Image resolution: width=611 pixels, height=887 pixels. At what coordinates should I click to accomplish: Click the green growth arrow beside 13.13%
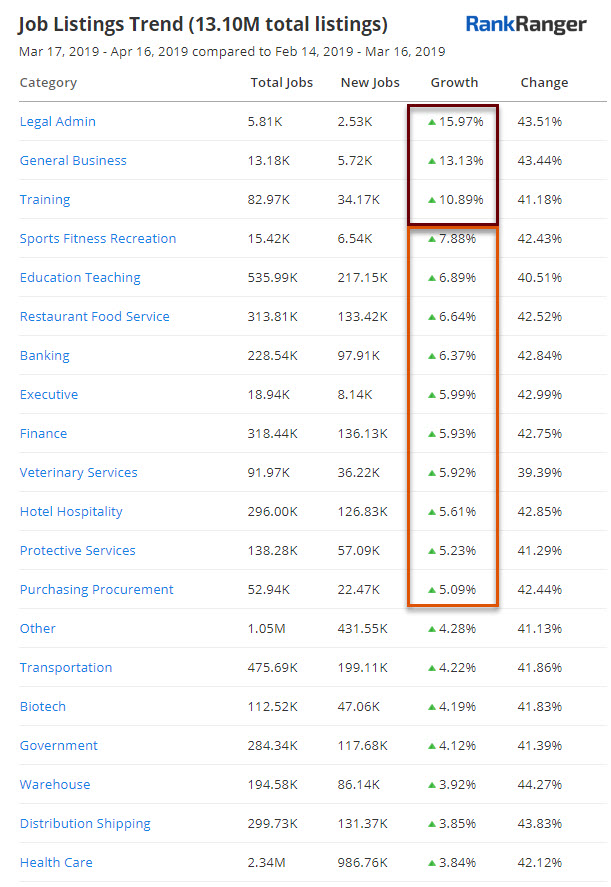click(x=431, y=161)
